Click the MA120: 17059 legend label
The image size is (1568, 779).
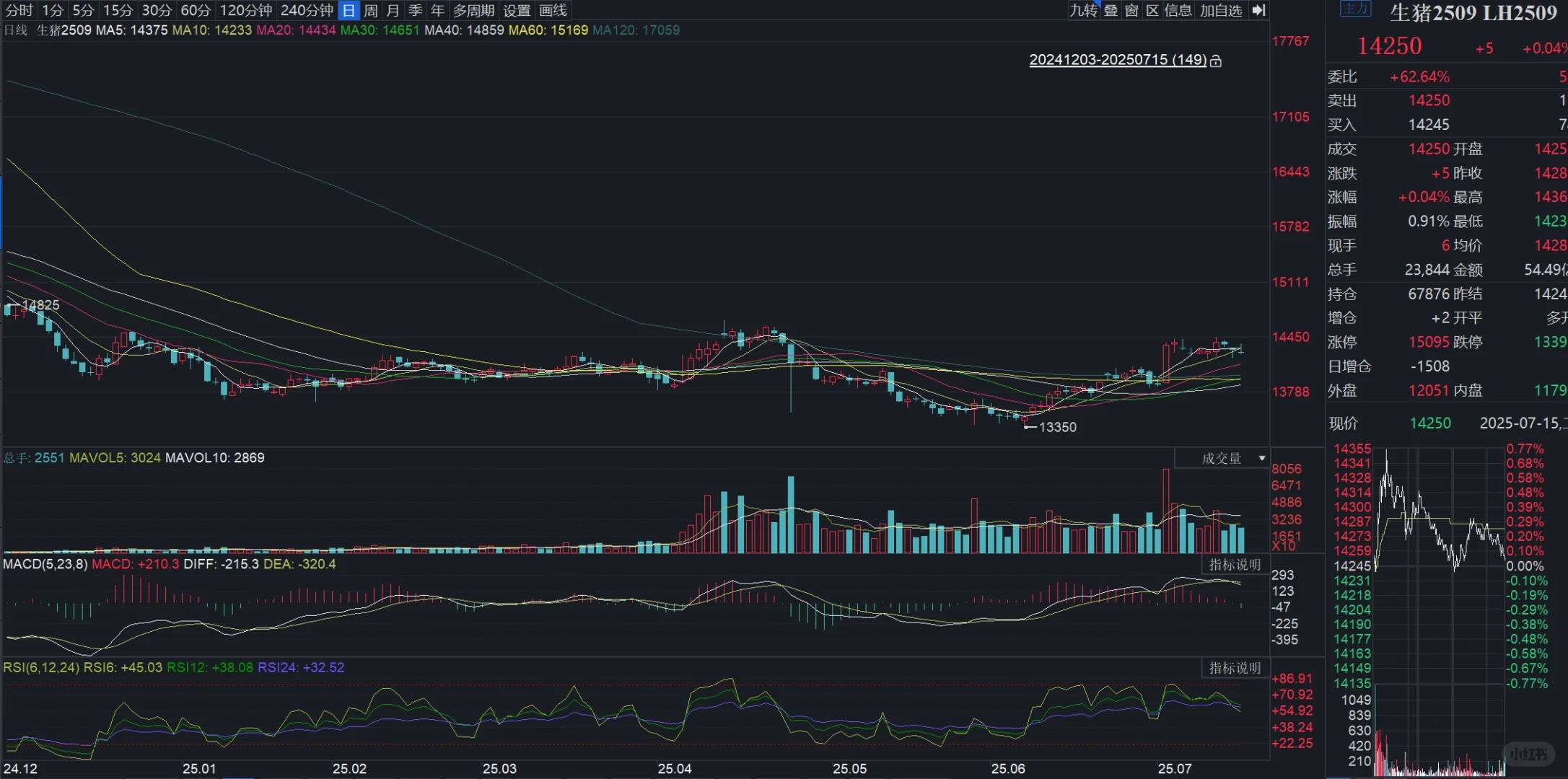(x=636, y=30)
